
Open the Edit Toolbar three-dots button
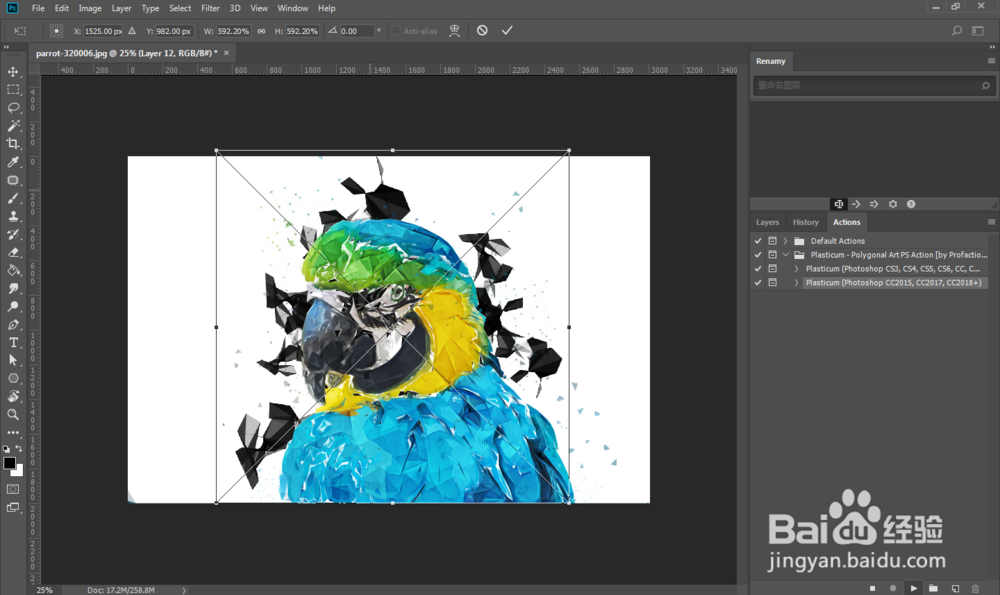pyautogui.click(x=13, y=432)
